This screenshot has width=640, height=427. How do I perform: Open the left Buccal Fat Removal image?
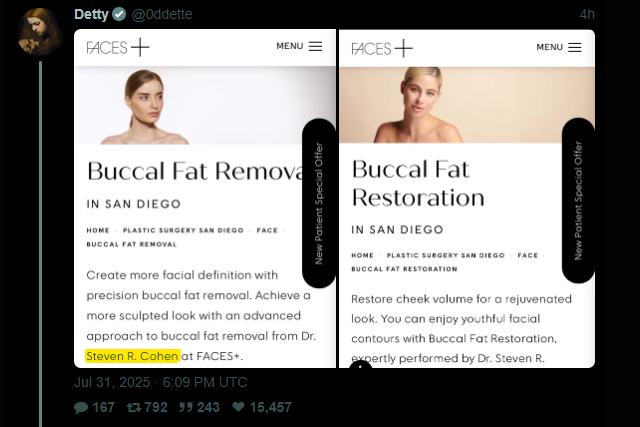point(205,198)
